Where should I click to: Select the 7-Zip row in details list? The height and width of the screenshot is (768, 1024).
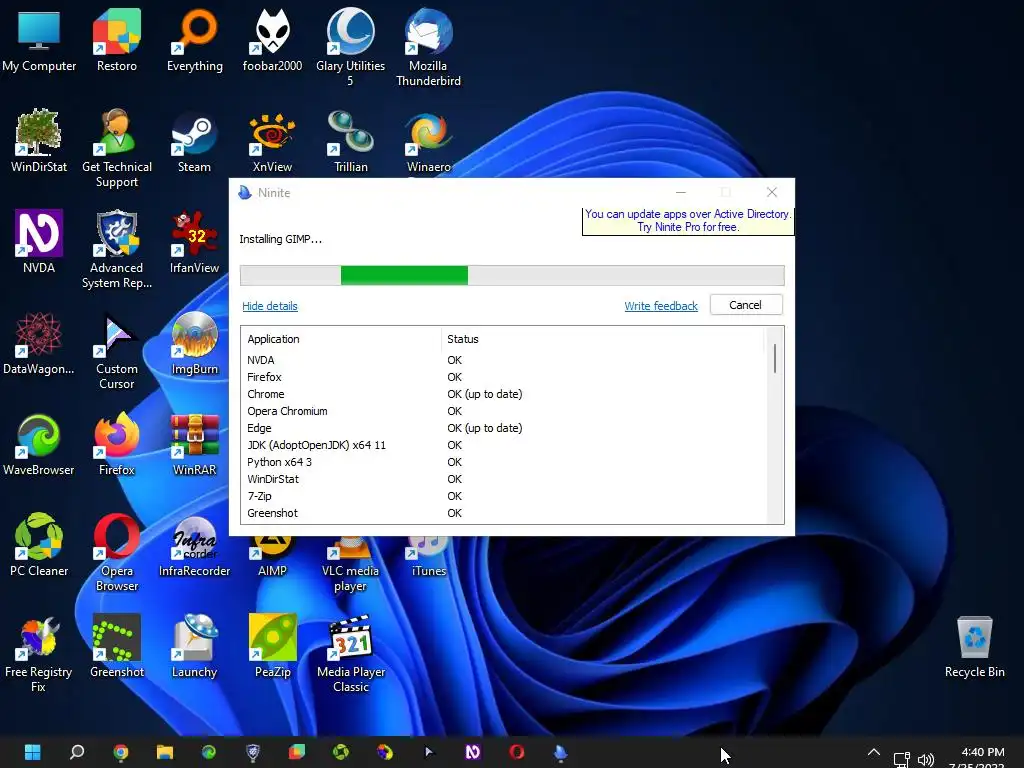(x=503, y=496)
